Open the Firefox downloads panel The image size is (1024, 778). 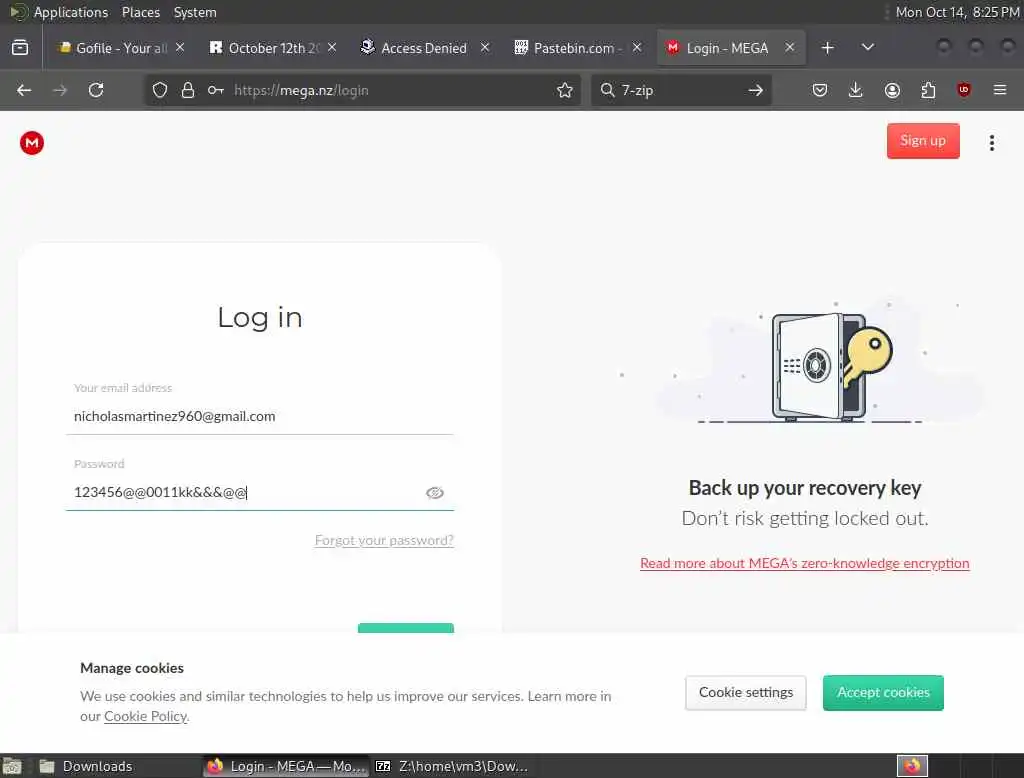[855, 90]
